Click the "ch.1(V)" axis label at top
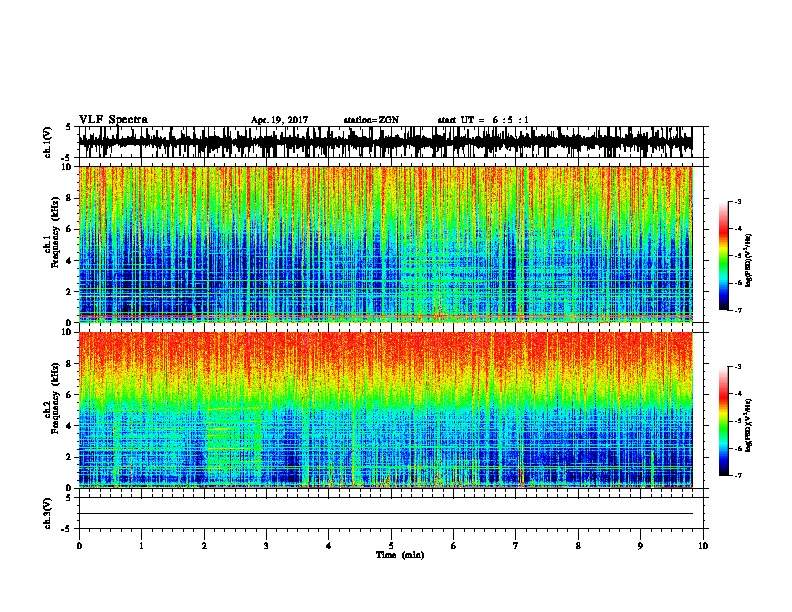The width and height of the screenshot is (792, 612). click(x=48, y=142)
